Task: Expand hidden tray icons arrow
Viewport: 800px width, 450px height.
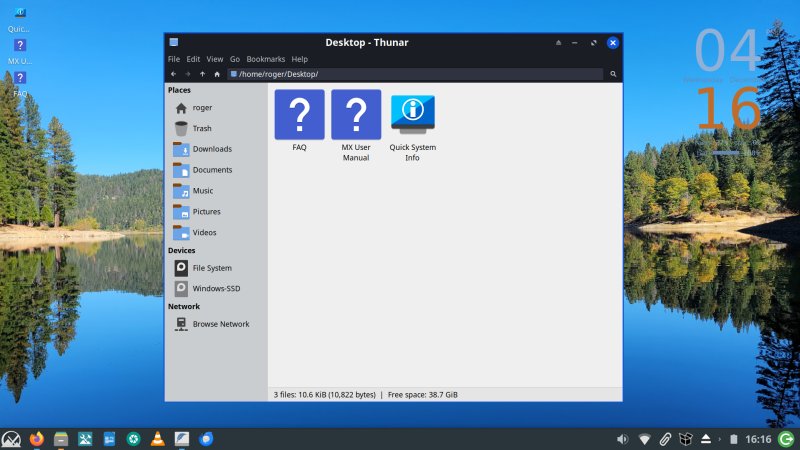Action: [x=720, y=439]
